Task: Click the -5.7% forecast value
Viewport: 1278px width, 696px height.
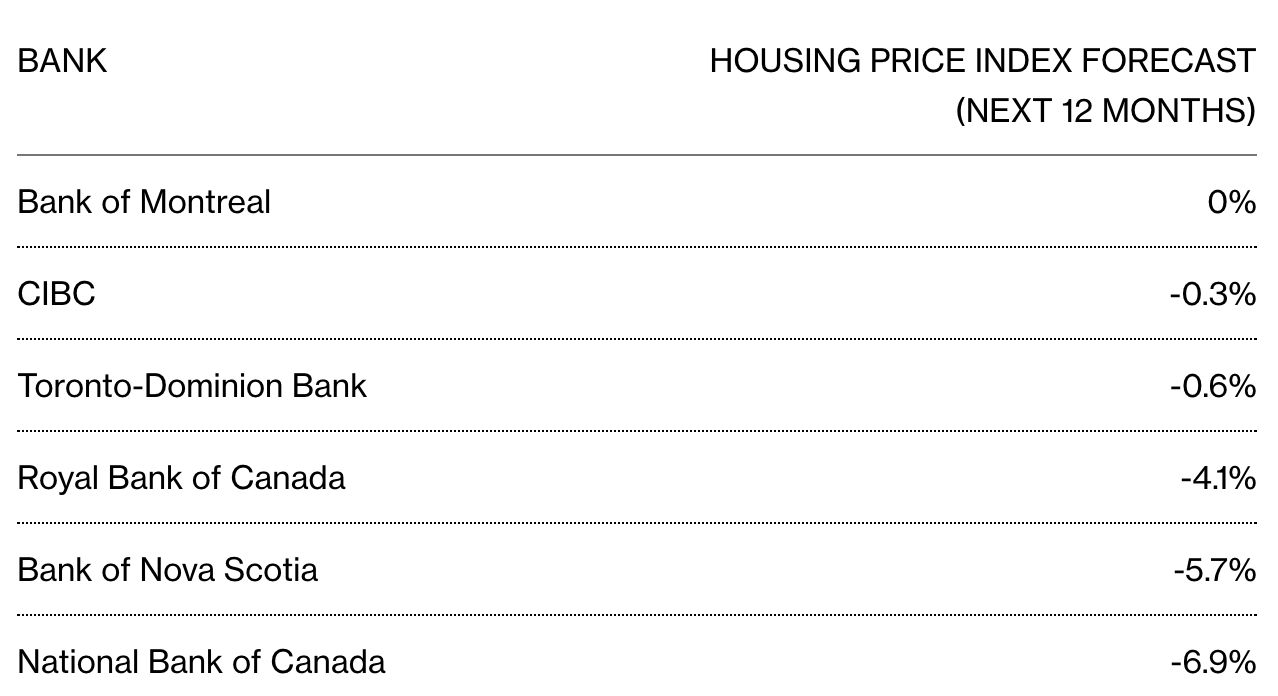Action: pos(1214,570)
